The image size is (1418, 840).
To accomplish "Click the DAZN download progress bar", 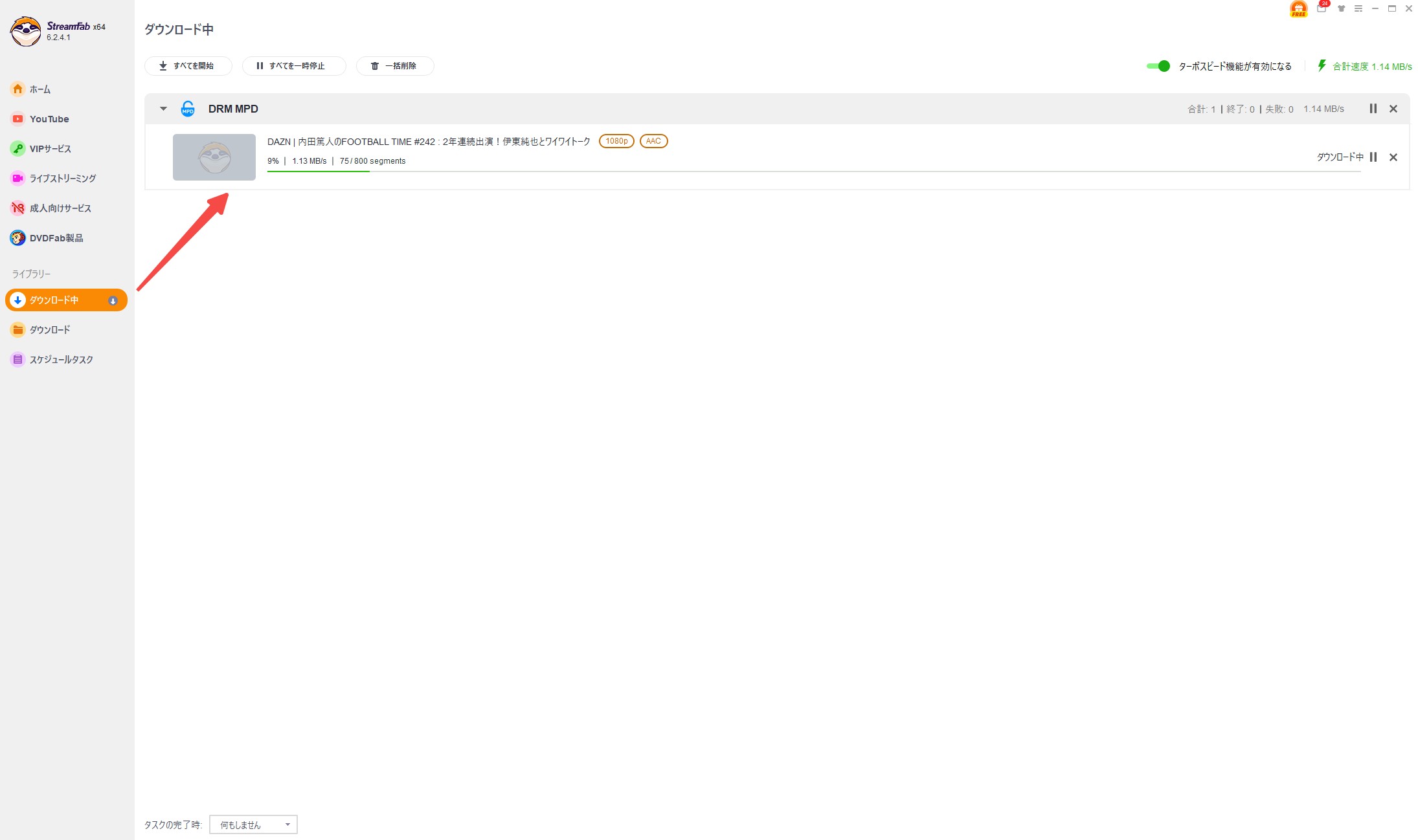I will [814, 171].
